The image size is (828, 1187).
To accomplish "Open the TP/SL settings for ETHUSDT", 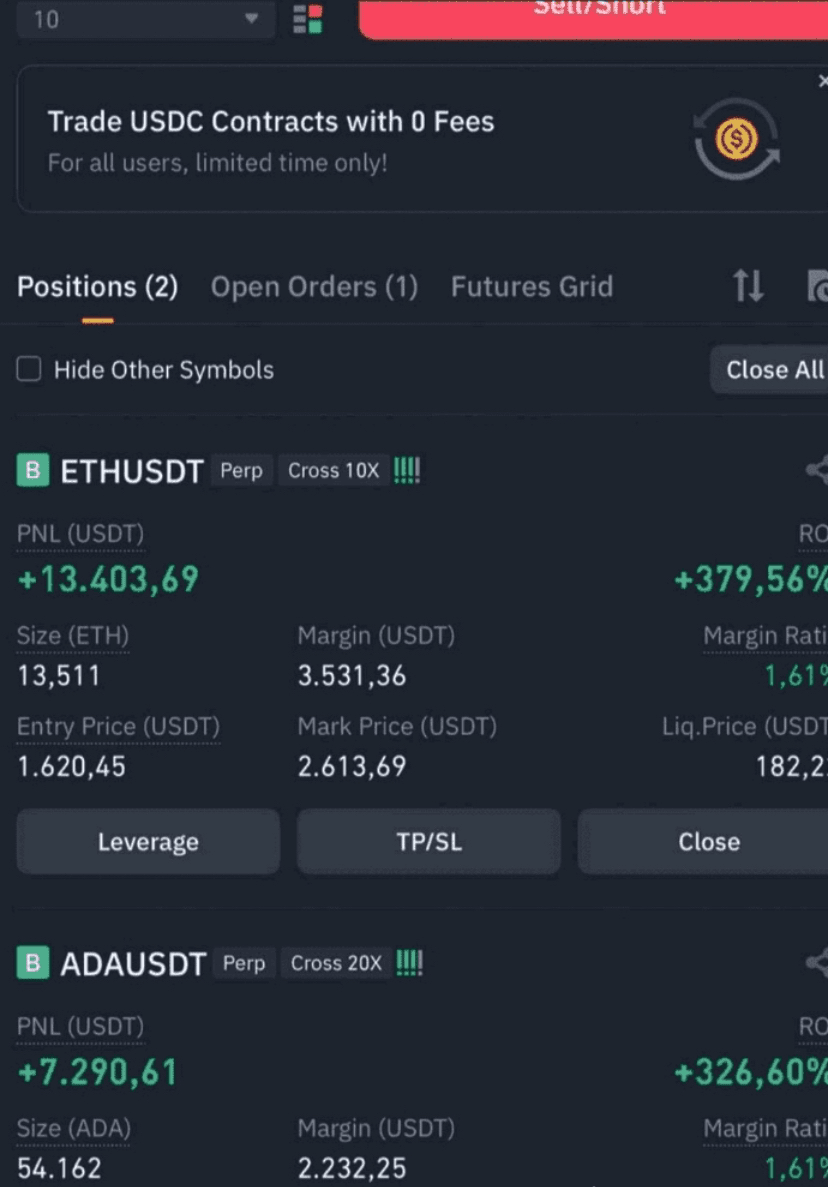I will [x=428, y=842].
